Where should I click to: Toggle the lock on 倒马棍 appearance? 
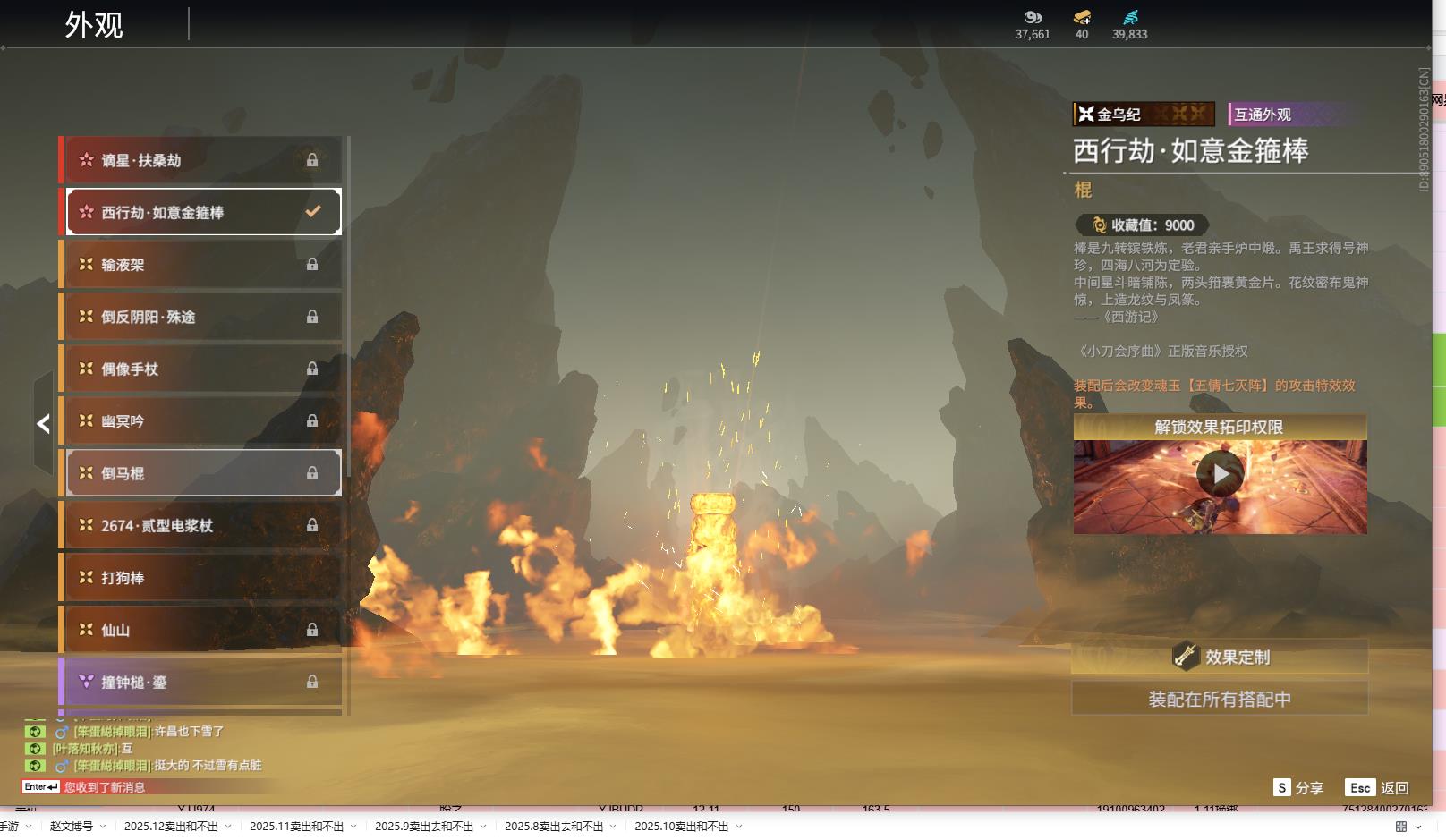[312, 473]
